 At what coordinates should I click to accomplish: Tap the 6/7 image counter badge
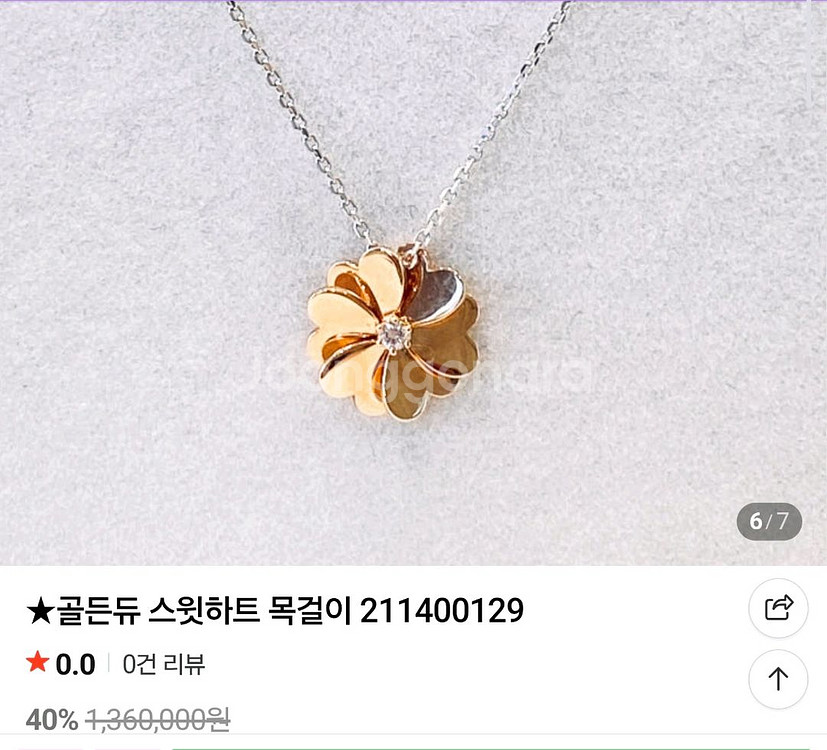click(x=769, y=522)
